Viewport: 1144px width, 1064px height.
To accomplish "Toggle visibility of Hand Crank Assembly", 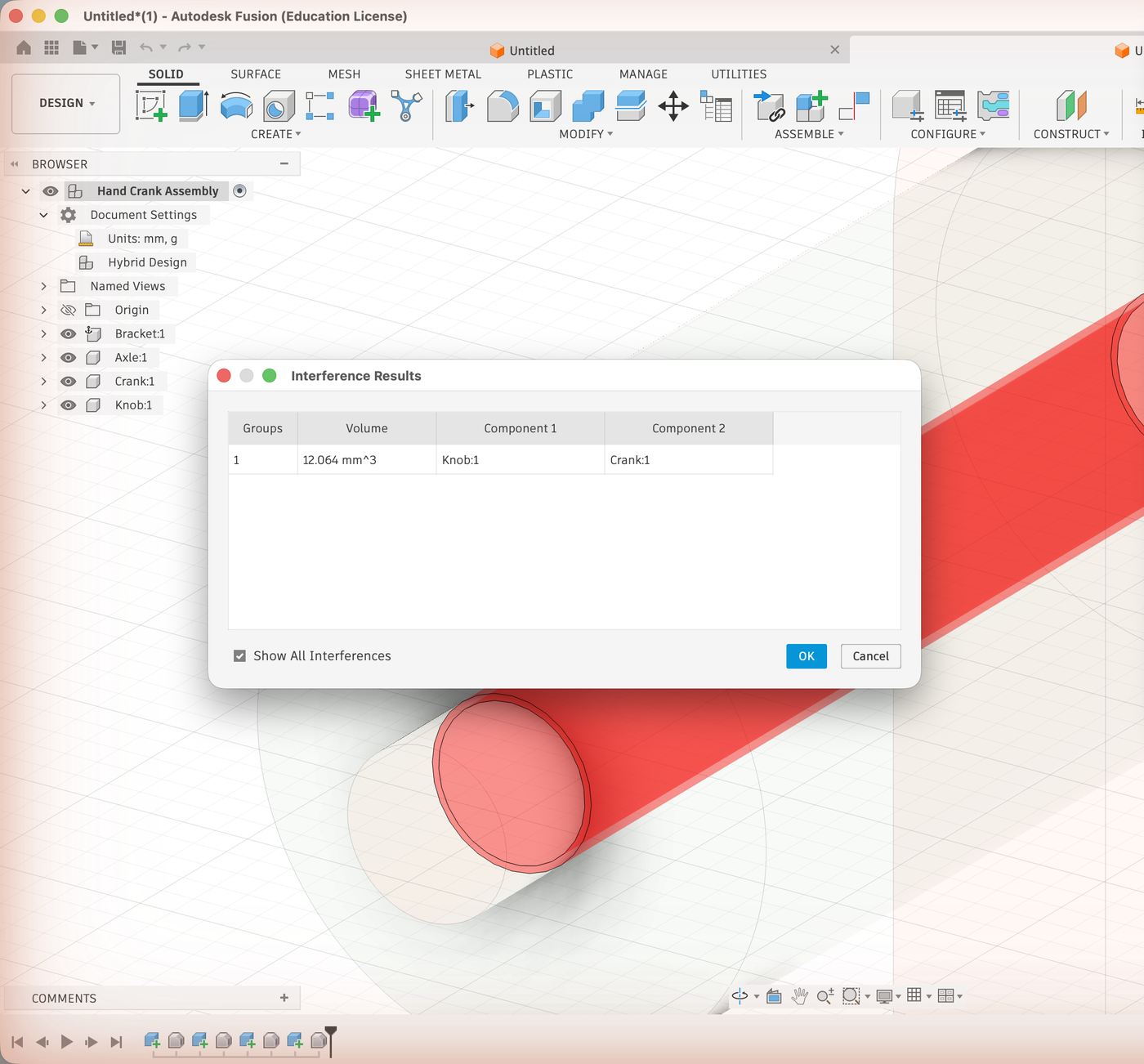I will (51, 191).
